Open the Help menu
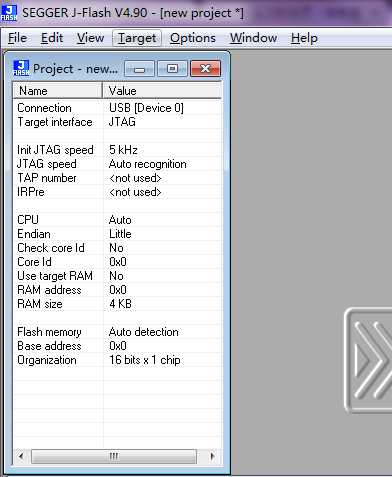Screen dimensions: 392x477 coord(304,38)
